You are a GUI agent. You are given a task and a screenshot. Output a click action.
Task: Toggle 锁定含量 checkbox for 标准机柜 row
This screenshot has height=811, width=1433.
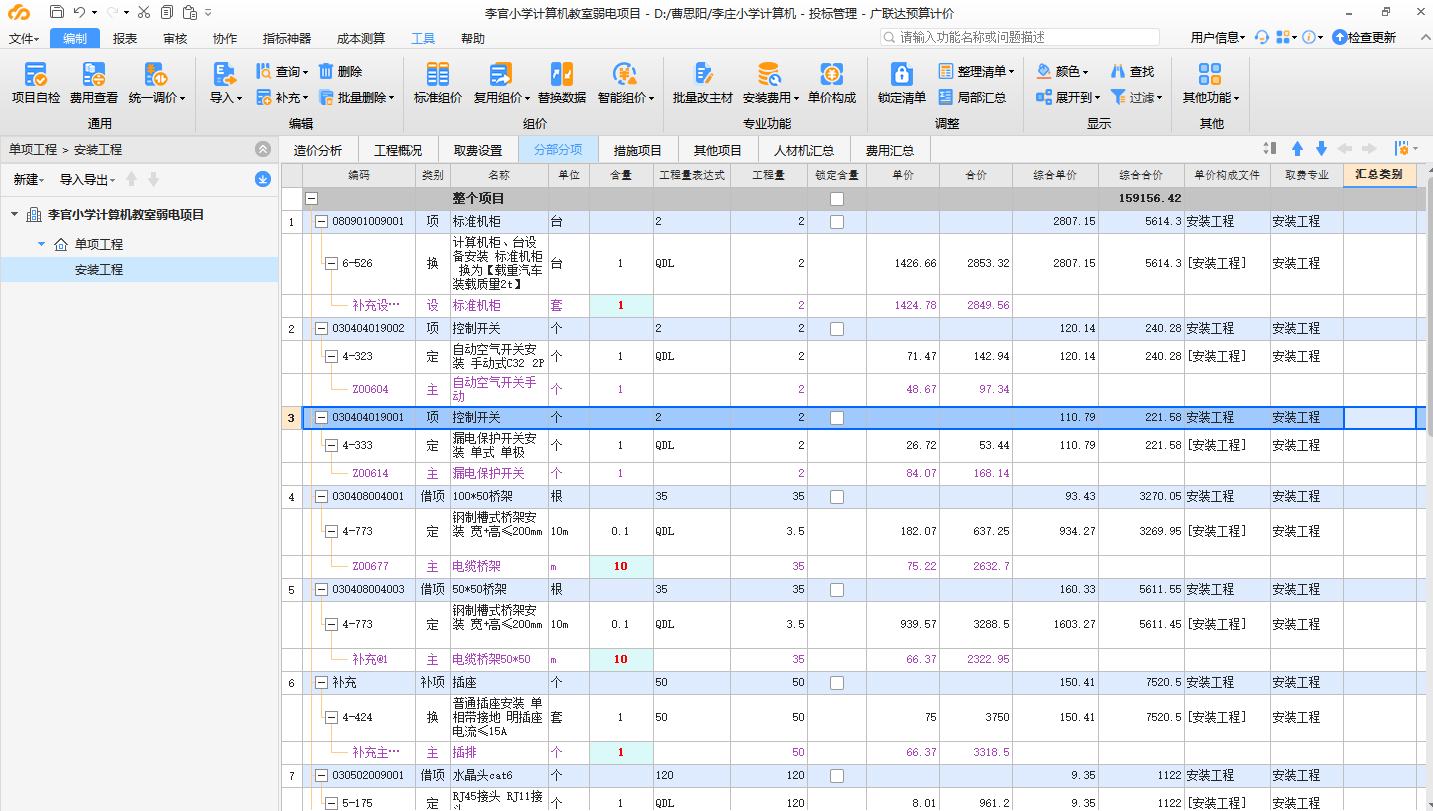click(837, 222)
